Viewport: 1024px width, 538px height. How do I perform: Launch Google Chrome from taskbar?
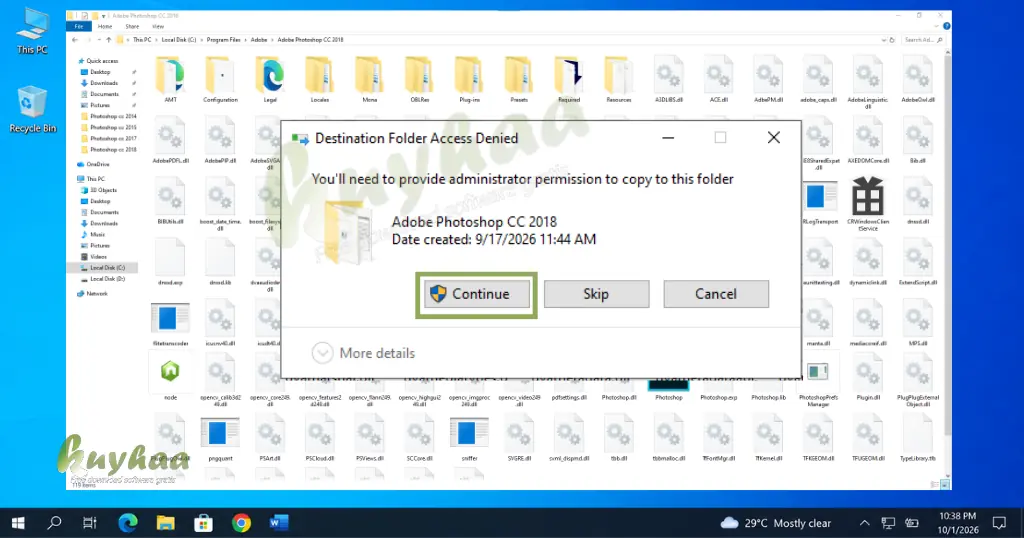coord(241,523)
